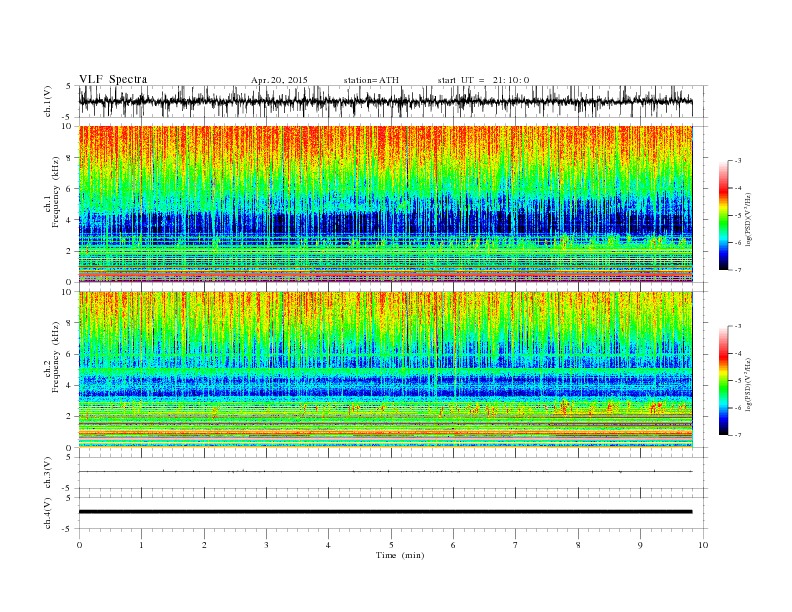
Task: Click the ch.1 spectrogram color scale bar
Action: [x=724, y=216]
